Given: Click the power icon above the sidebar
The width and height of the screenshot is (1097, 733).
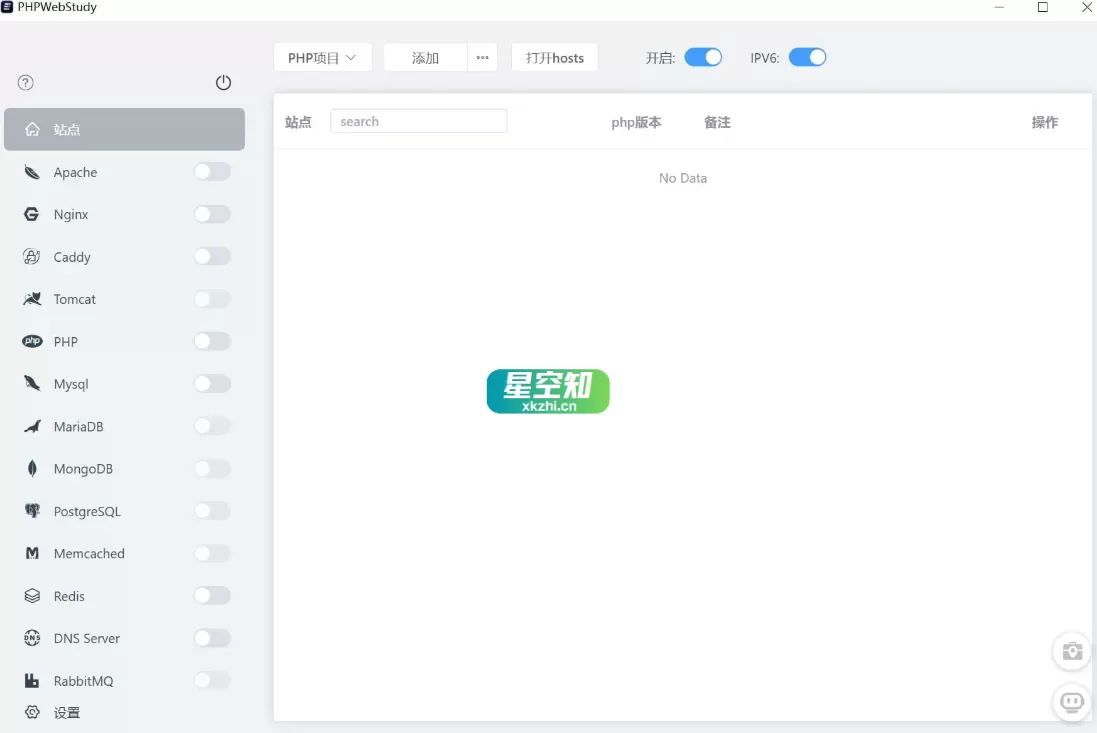Looking at the screenshot, I should coord(223,83).
